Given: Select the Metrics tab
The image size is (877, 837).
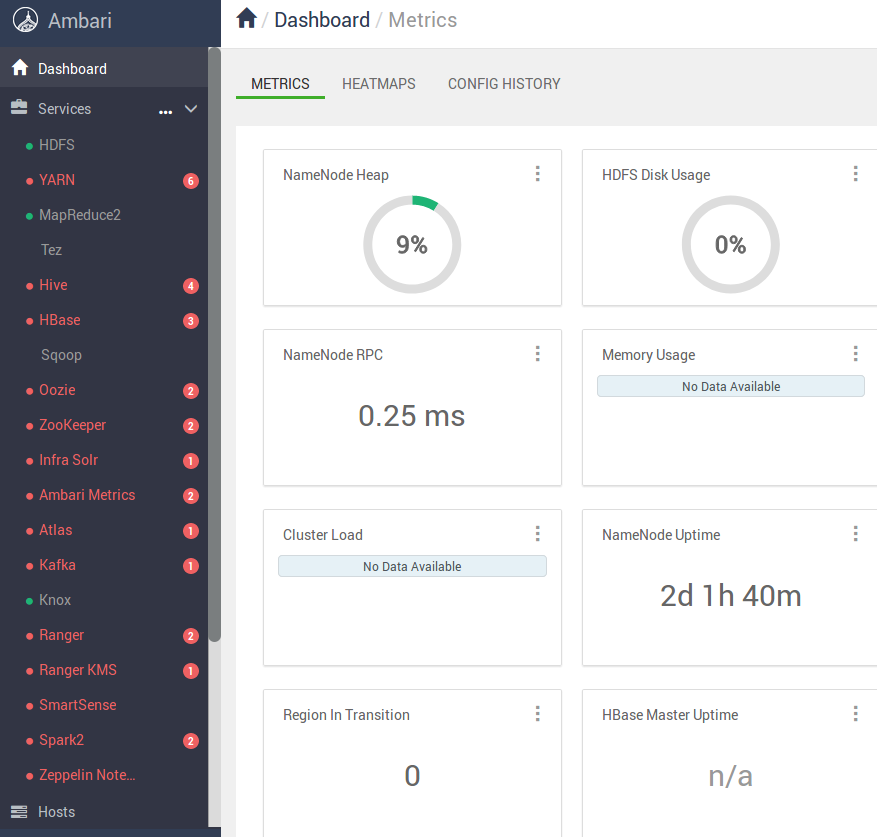Looking at the screenshot, I should click(x=280, y=84).
